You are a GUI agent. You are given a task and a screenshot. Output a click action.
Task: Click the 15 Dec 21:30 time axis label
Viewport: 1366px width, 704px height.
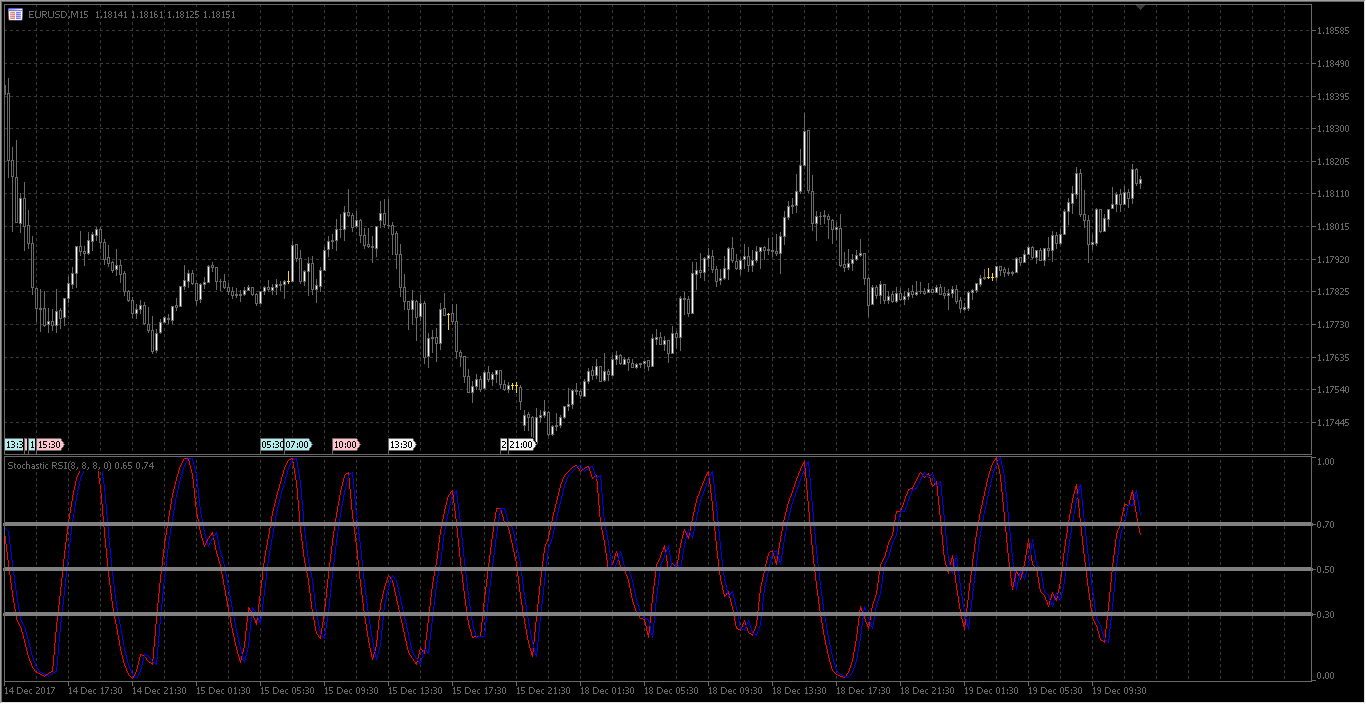[x=543, y=691]
